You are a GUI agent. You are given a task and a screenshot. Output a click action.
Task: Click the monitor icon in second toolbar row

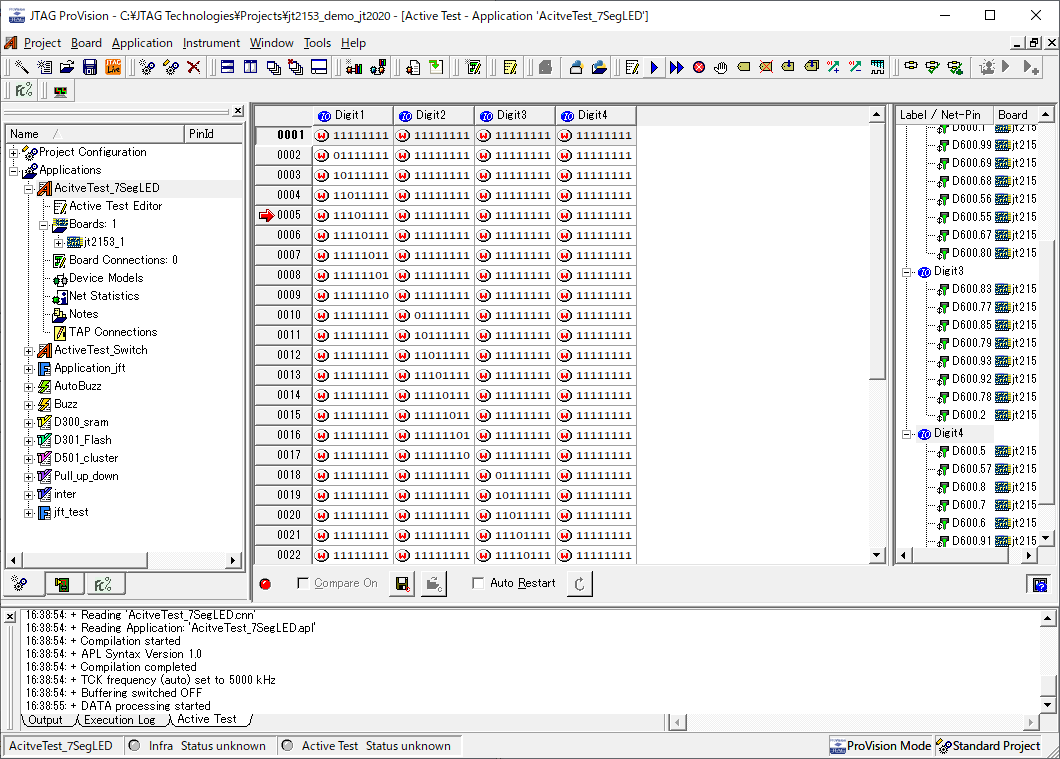(x=60, y=91)
